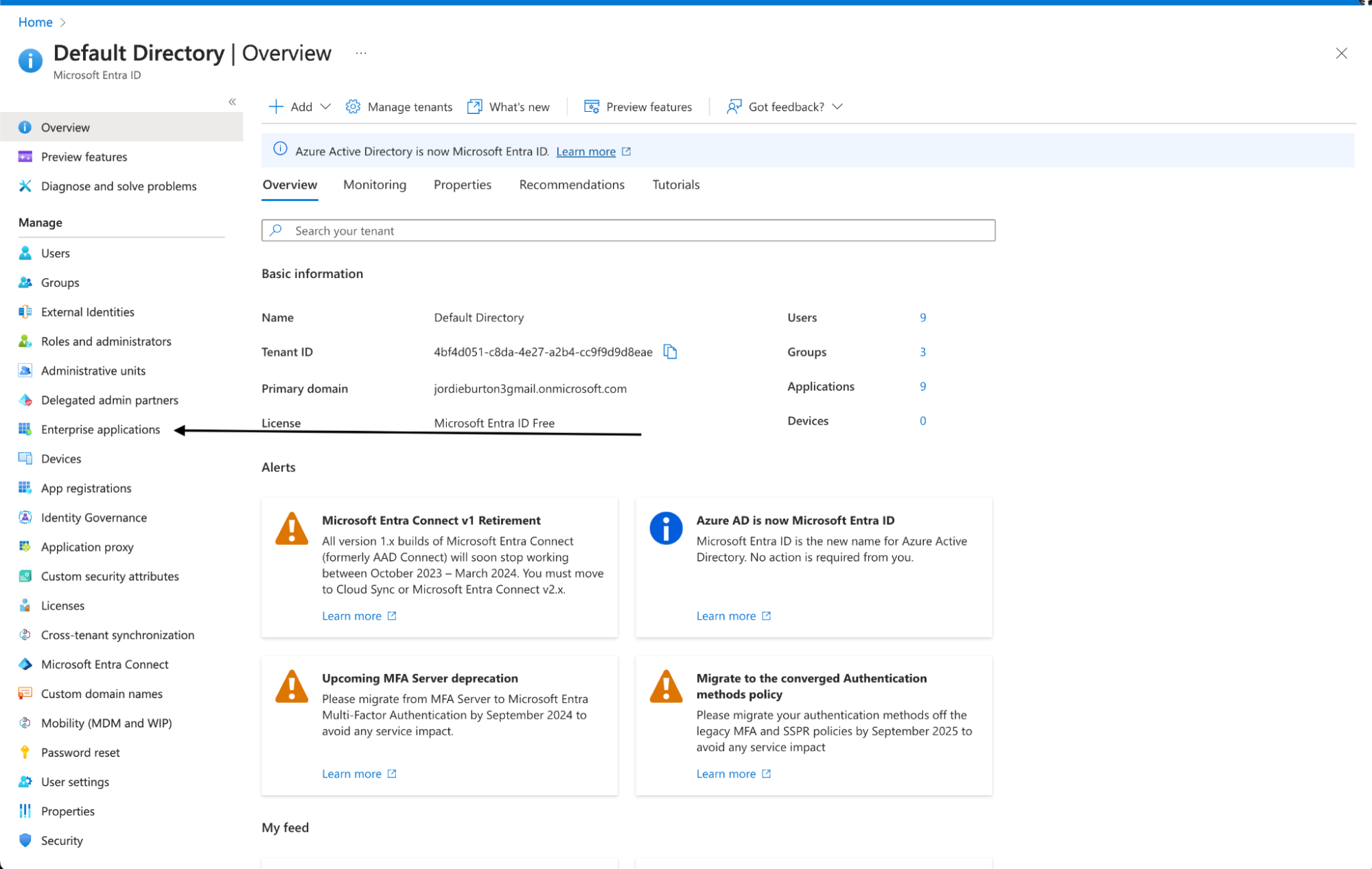Image resolution: width=1372 pixels, height=869 pixels.
Task: Click the User settings gear icon
Action: click(25, 782)
